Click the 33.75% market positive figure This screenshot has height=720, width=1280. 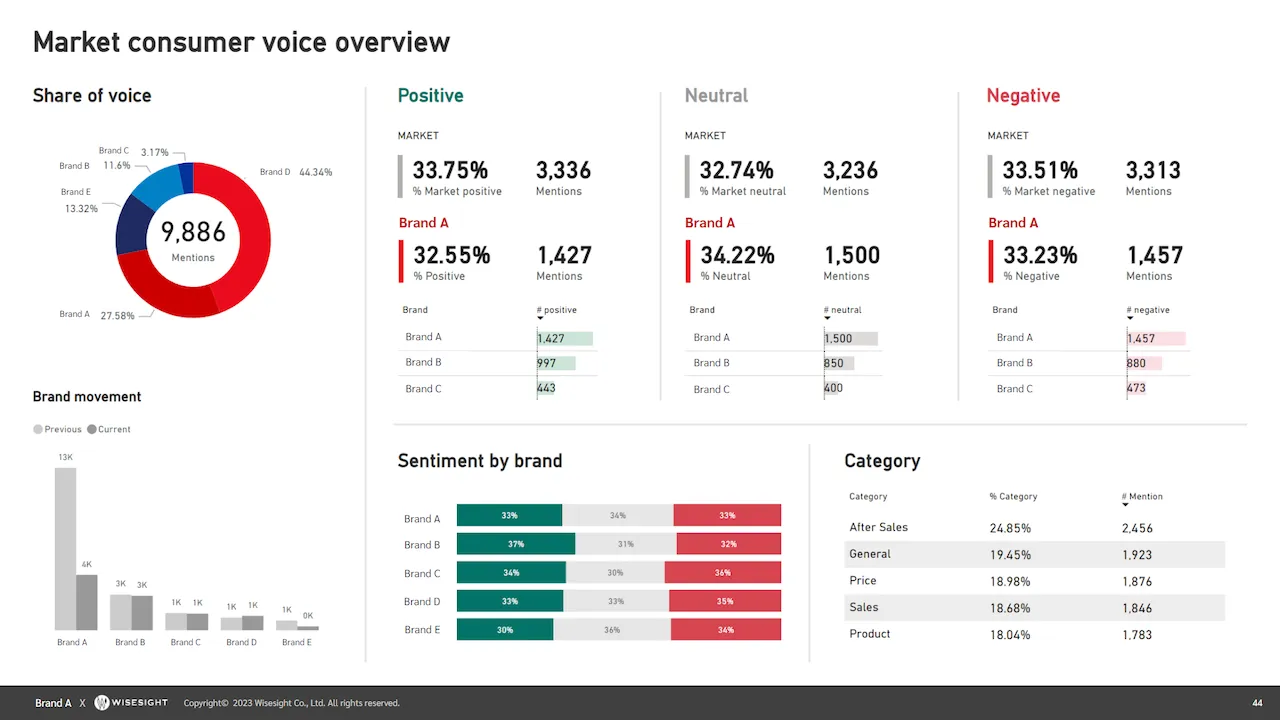point(450,170)
